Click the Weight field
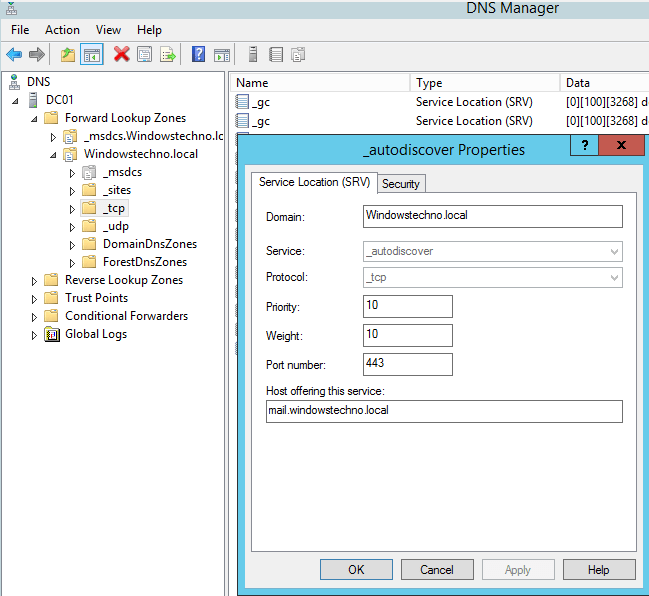This screenshot has height=596, width=649. [408, 335]
